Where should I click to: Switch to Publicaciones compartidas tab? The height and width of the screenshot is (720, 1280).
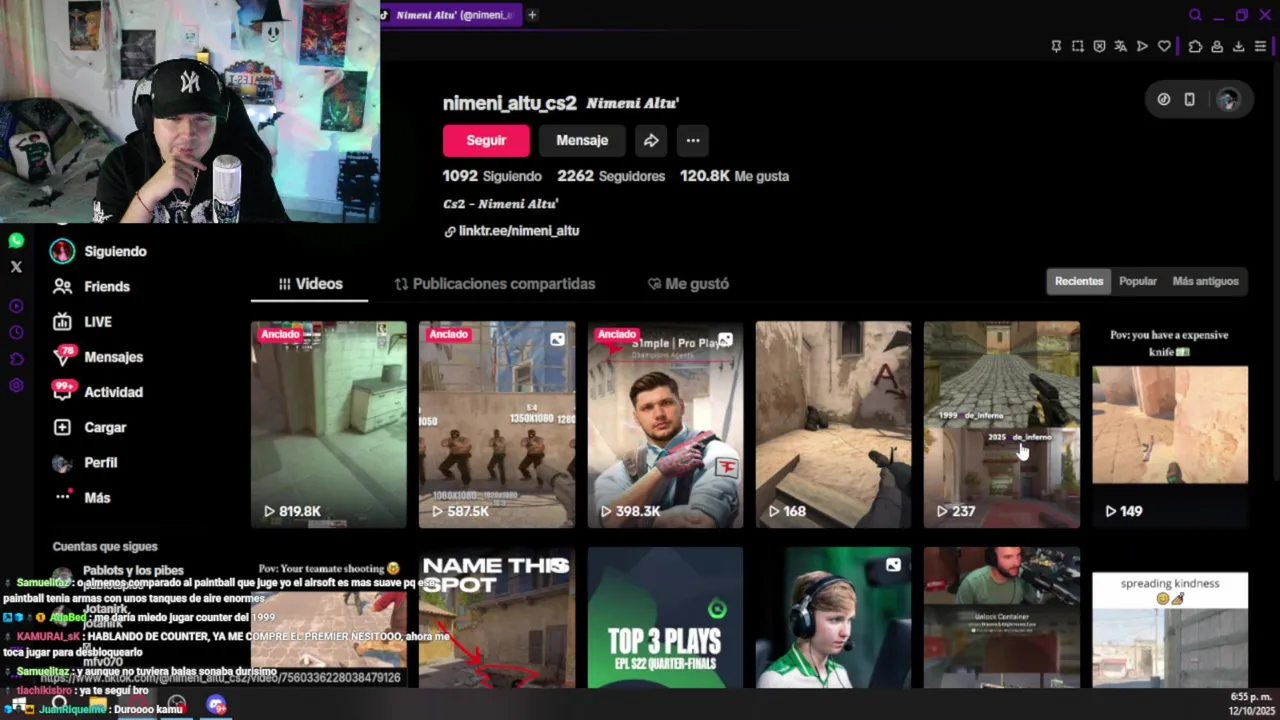pyautogui.click(x=495, y=284)
